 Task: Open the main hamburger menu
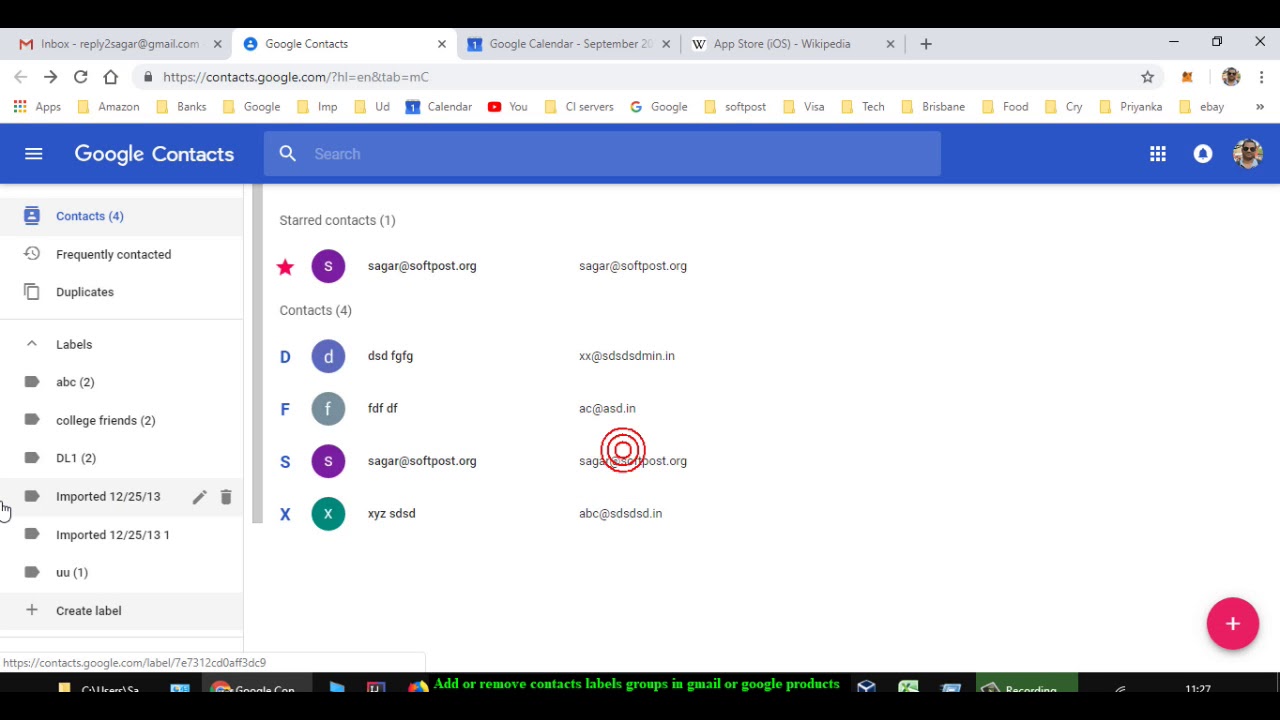[x=34, y=154]
